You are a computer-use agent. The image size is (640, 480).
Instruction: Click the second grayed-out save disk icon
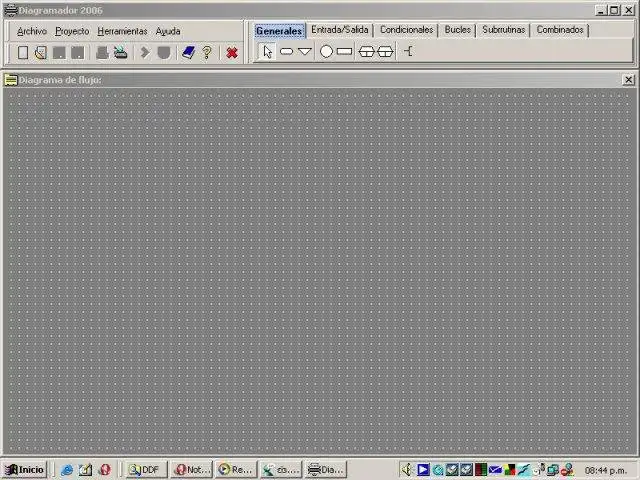tap(78, 53)
